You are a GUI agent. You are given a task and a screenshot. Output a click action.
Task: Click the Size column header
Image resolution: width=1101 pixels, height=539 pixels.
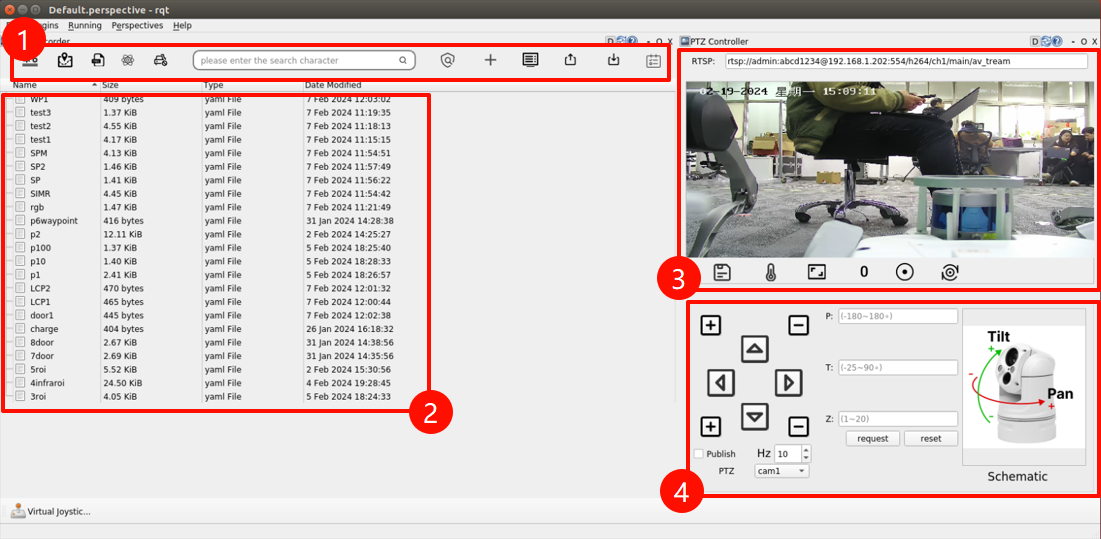151,85
